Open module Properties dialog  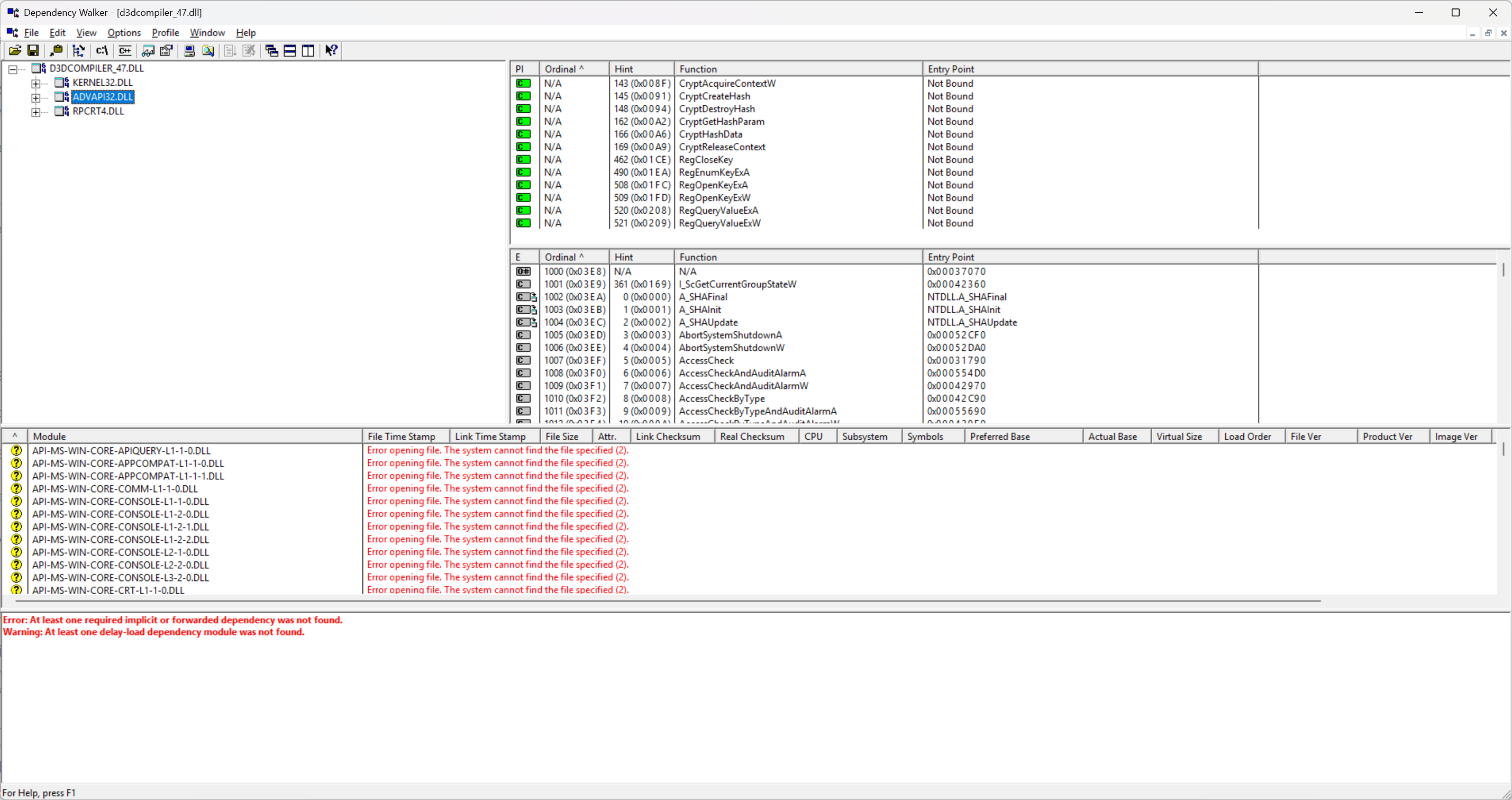click(166, 50)
